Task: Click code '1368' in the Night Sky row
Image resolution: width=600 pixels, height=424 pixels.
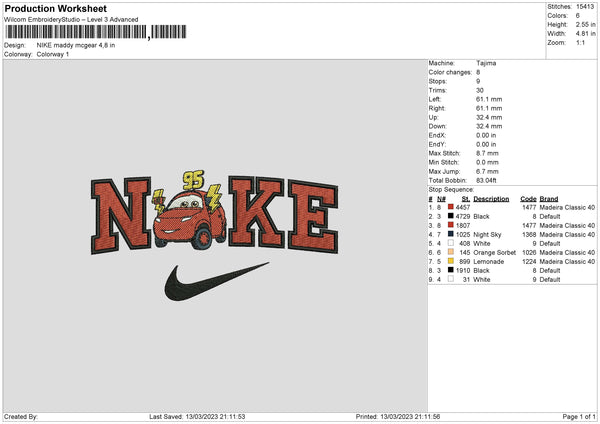Action: click(x=529, y=235)
